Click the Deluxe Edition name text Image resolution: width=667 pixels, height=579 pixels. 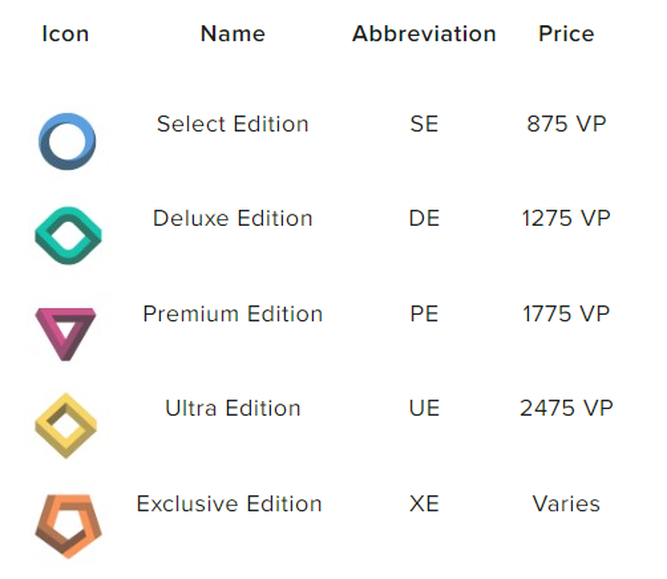click(x=233, y=219)
